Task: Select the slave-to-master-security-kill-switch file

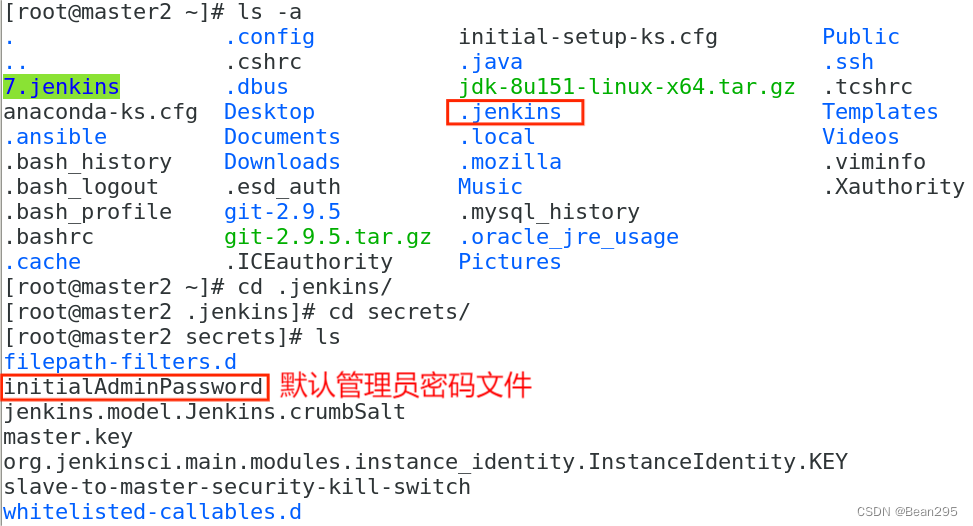Action: (237, 487)
